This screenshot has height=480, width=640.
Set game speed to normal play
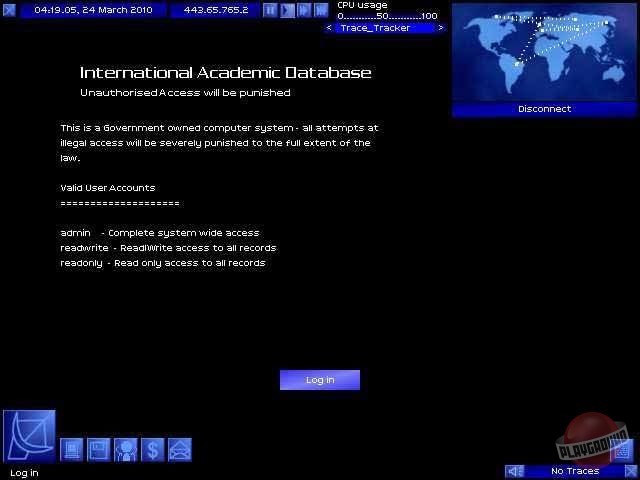(x=287, y=10)
